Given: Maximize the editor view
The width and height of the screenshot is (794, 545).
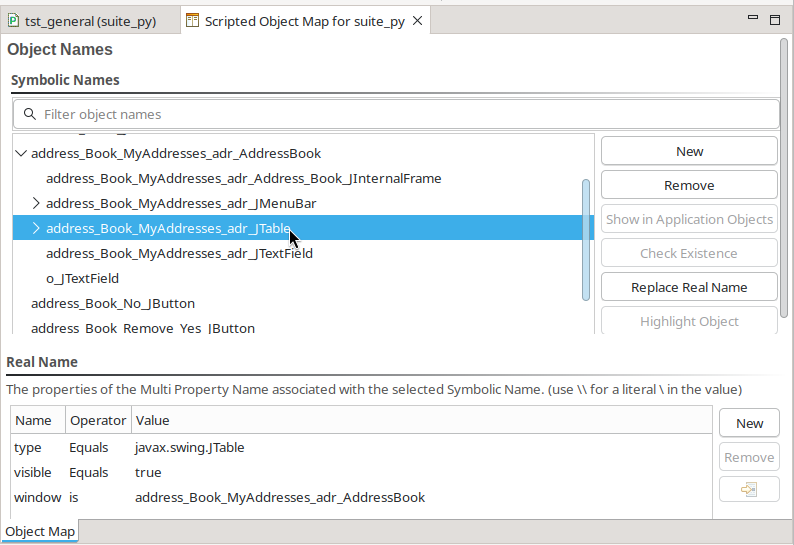Looking at the screenshot, I should (x=775, y=19).
